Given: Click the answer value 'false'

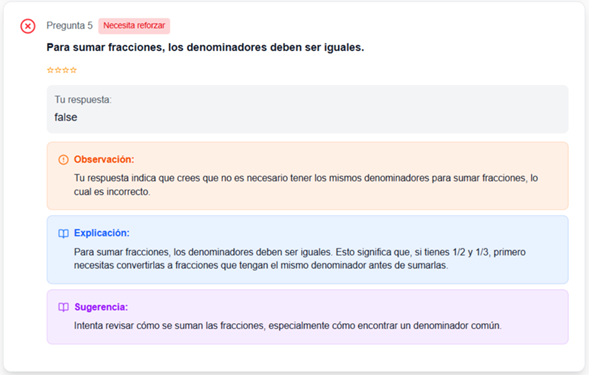Looking at the screenshot, I should 66,117.
